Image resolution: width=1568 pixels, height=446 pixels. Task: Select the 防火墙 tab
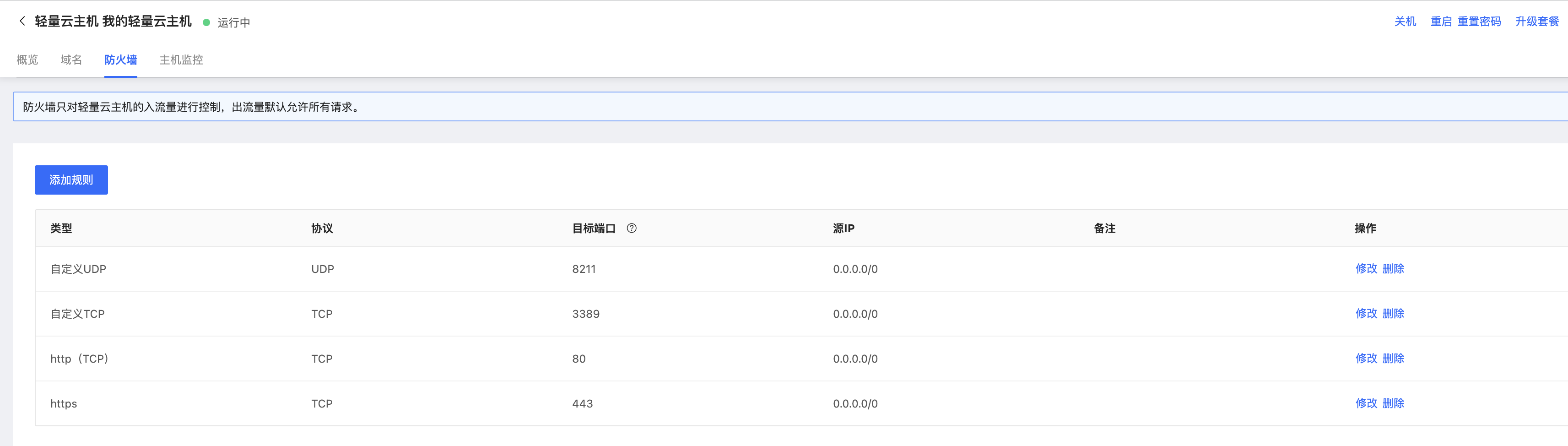click(x=120, y=60)
